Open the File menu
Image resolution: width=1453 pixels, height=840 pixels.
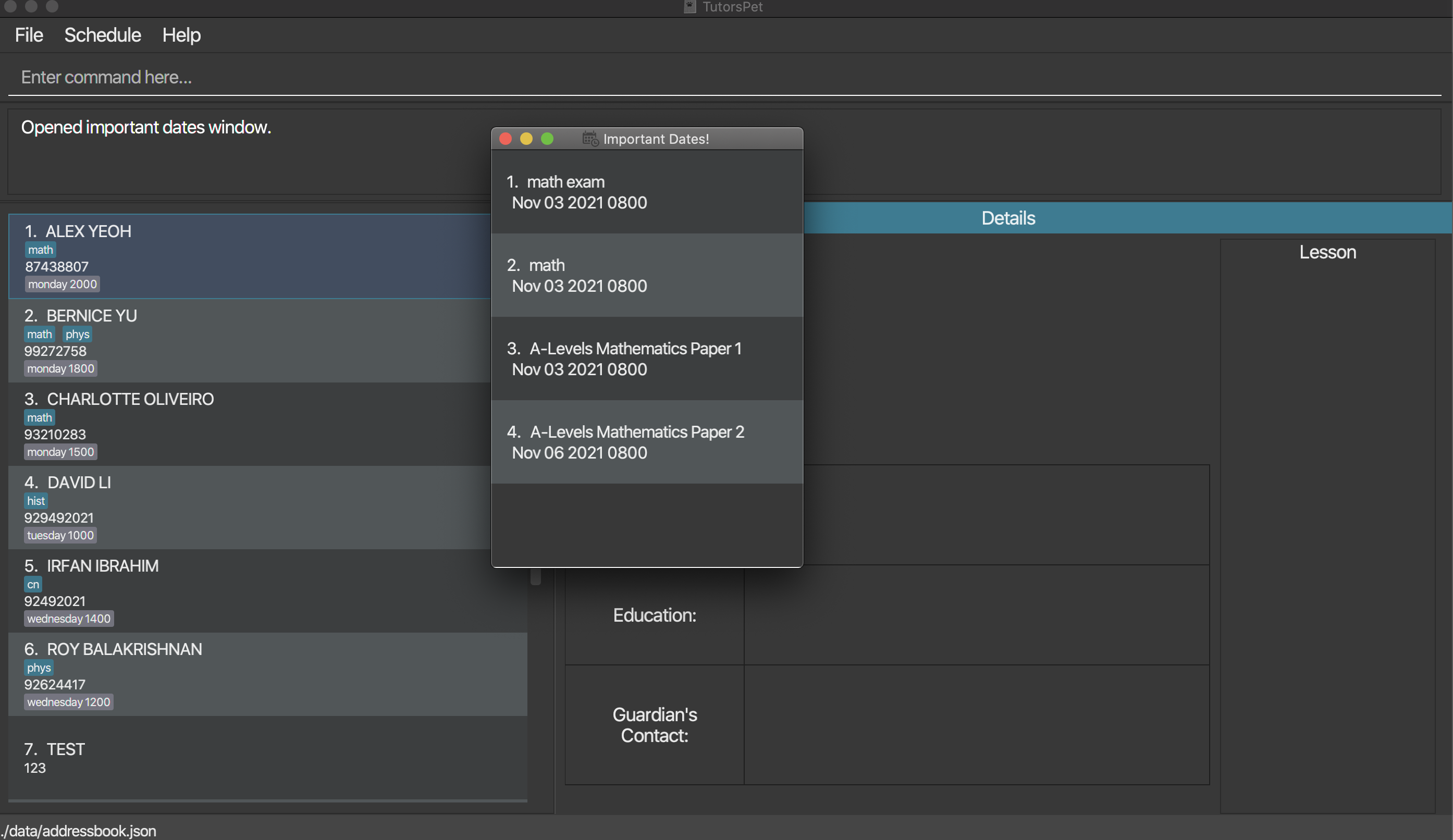click(x=29, y=35)
